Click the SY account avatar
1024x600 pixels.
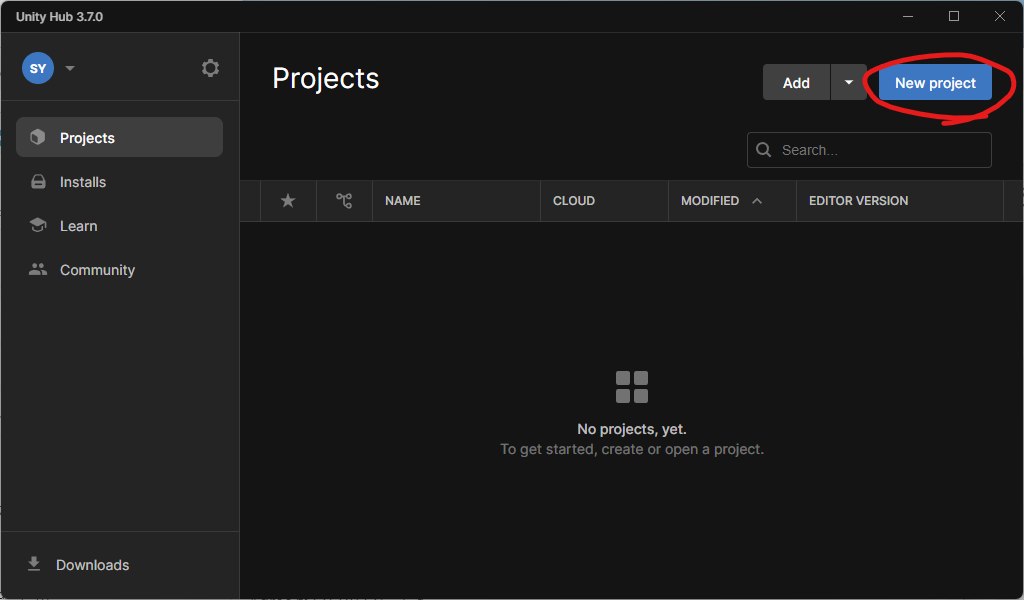click(38, 68)
